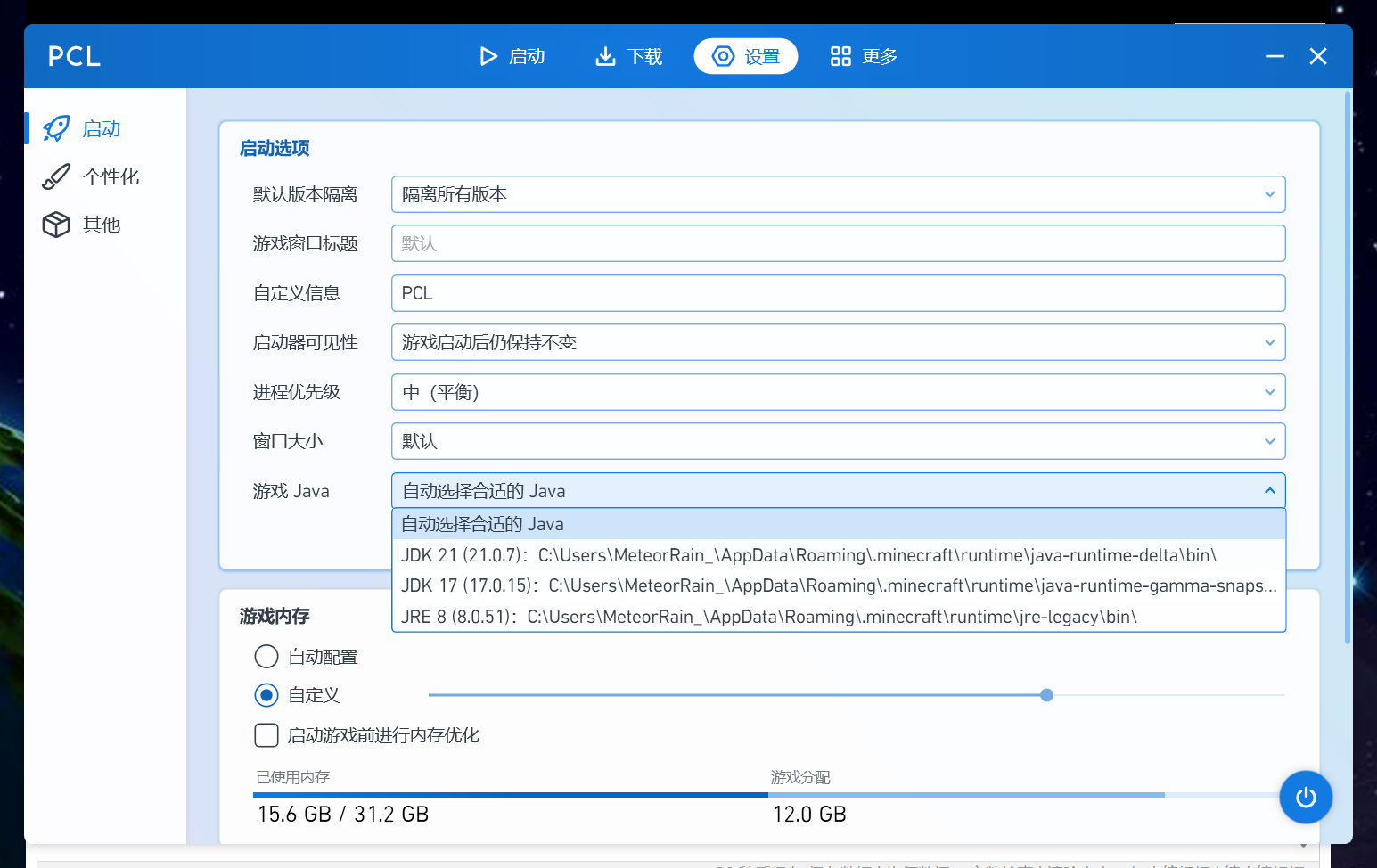Screen dimensions: 1377x868
Task: Click the rocket icon in the sidebar
Action: pos(56,128)
